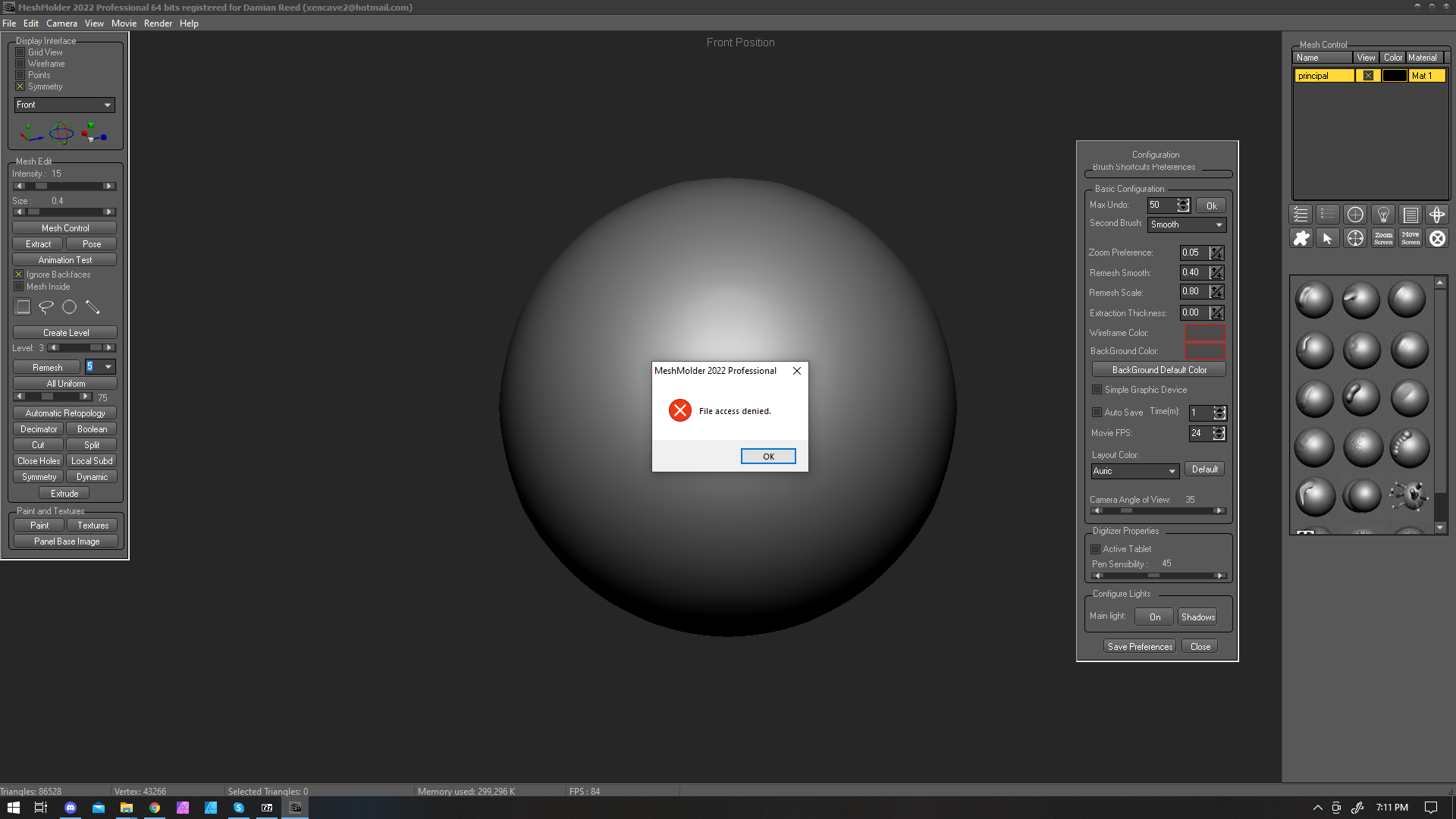Screen dimensions: 1456x819
Task: Enable the Wireframe checkbox
Action: tap(20, 64)
